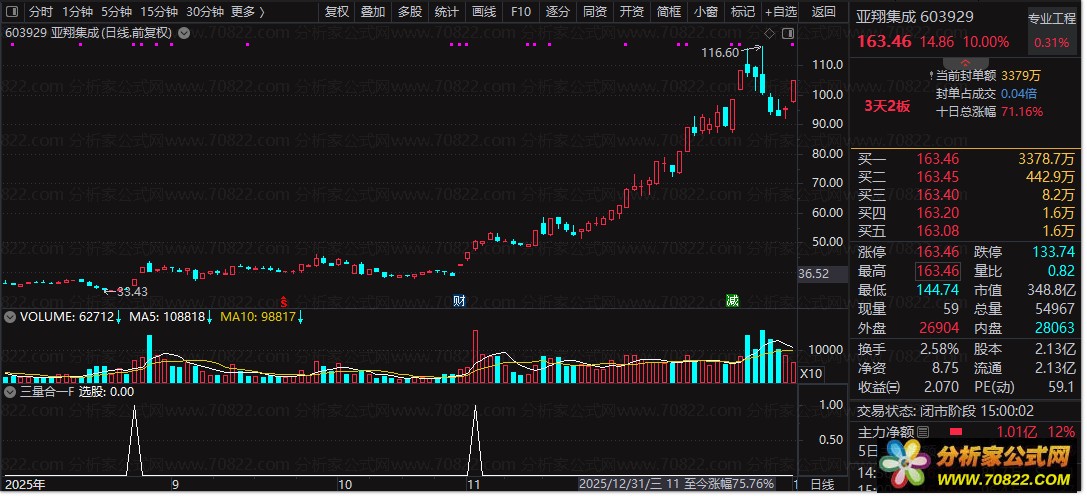The image size is (1087, 496).
Task: Click the 涨停 value 163.46
Action: [938, 252]
